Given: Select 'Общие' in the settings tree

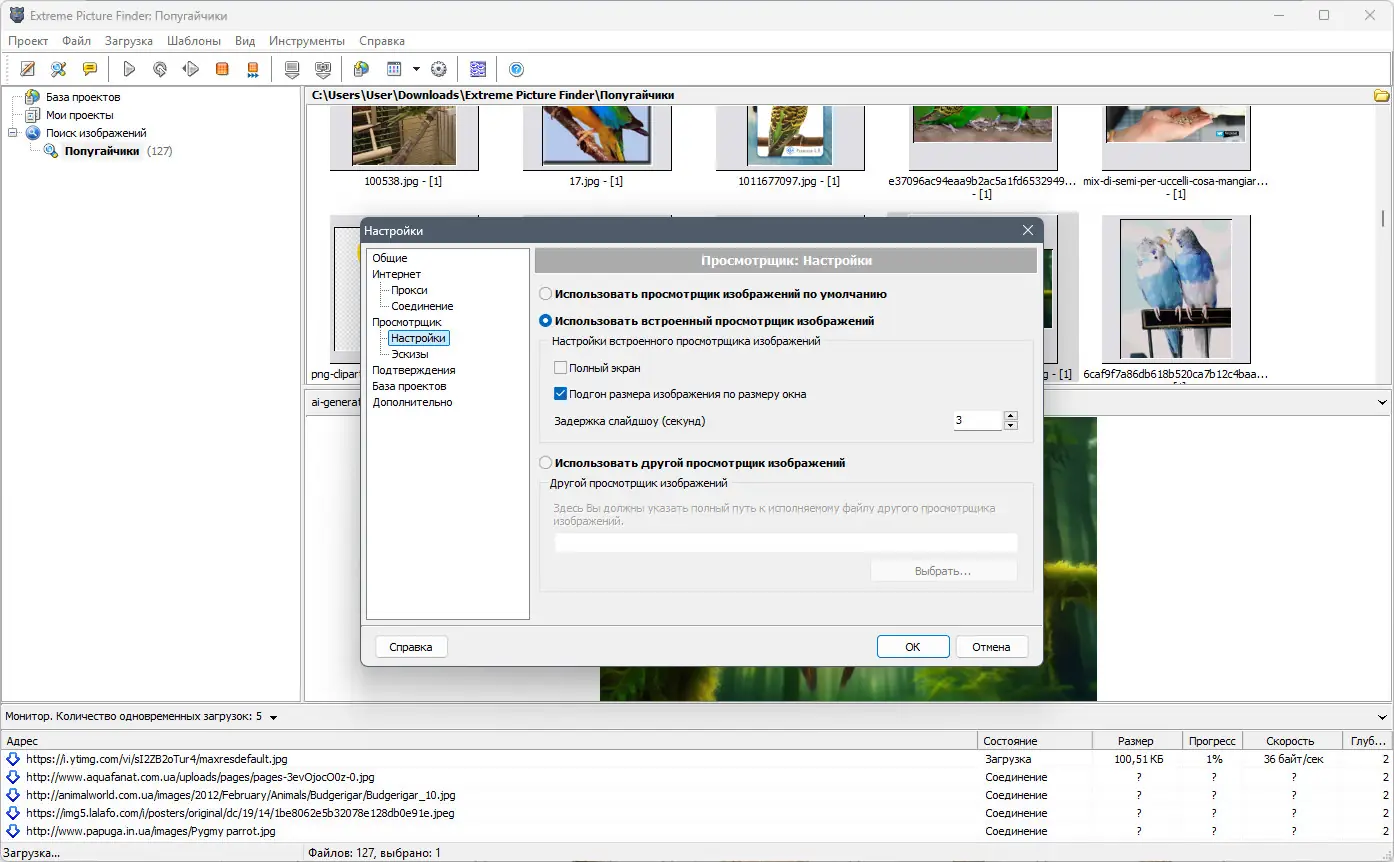Looking at the screenshot, I should tap(390, 258).
